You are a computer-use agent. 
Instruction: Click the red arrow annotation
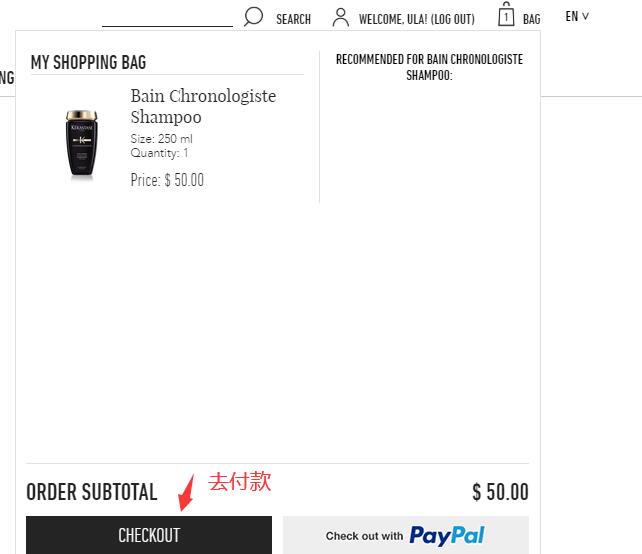186,492
